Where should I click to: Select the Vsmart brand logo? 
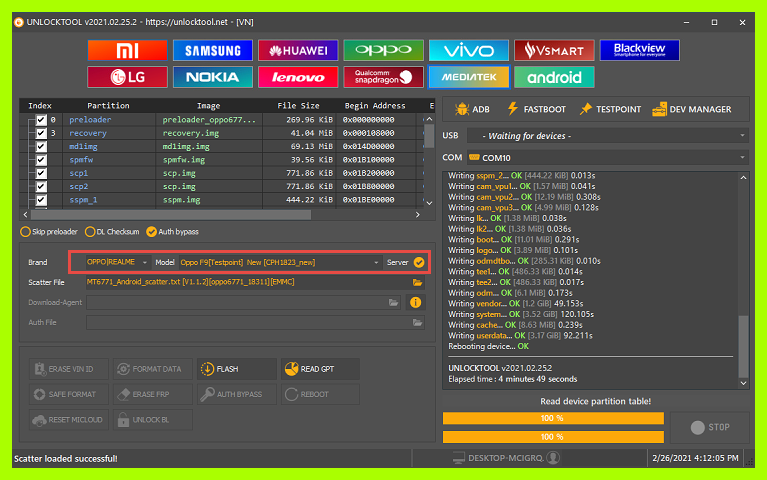[554, 50]
